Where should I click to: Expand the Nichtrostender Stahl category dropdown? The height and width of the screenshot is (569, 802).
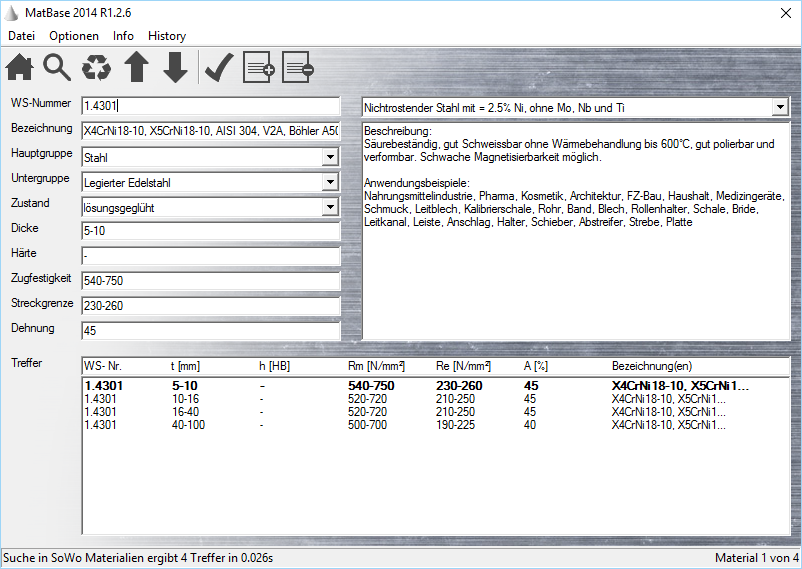pos(779,107)
